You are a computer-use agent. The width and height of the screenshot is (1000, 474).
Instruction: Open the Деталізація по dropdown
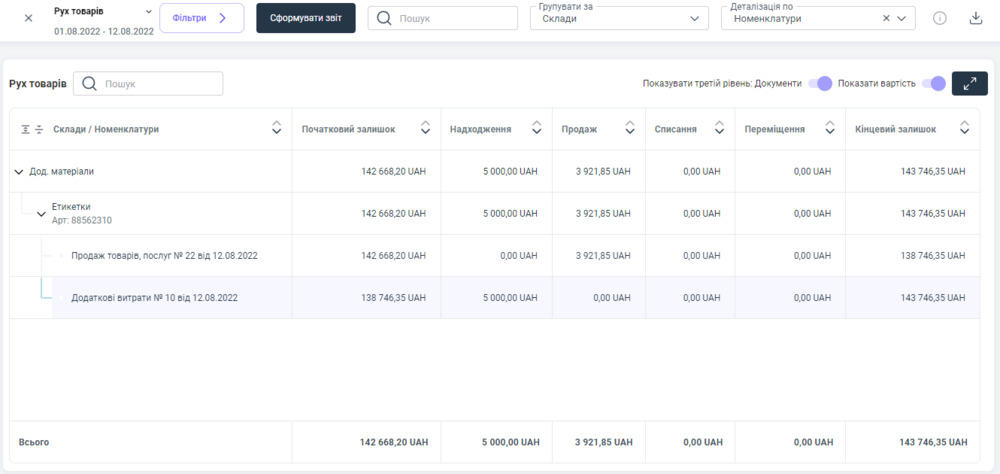pyautogui.click(x=903, y=18)
